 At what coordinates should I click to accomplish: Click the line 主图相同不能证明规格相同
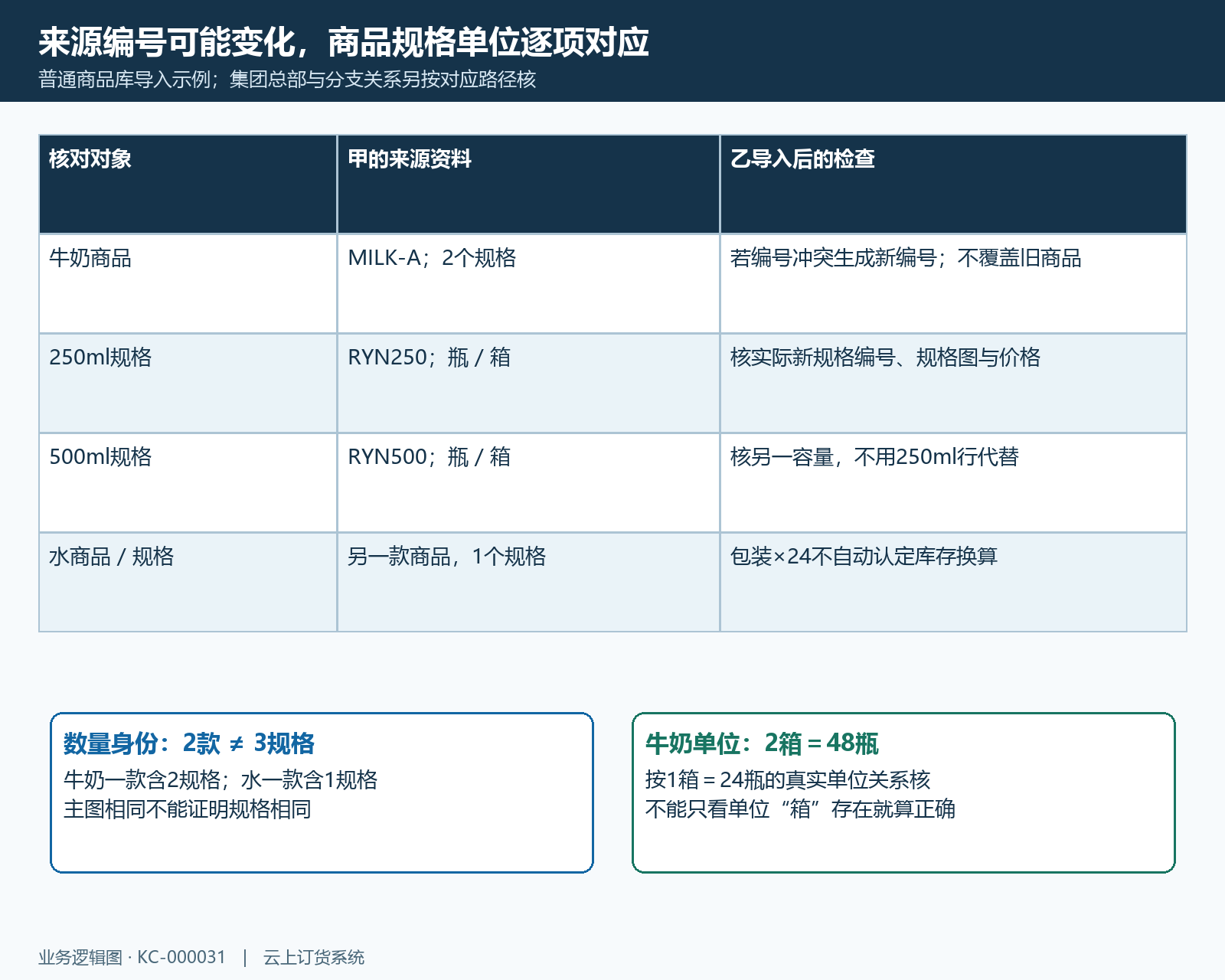[188, 809]
